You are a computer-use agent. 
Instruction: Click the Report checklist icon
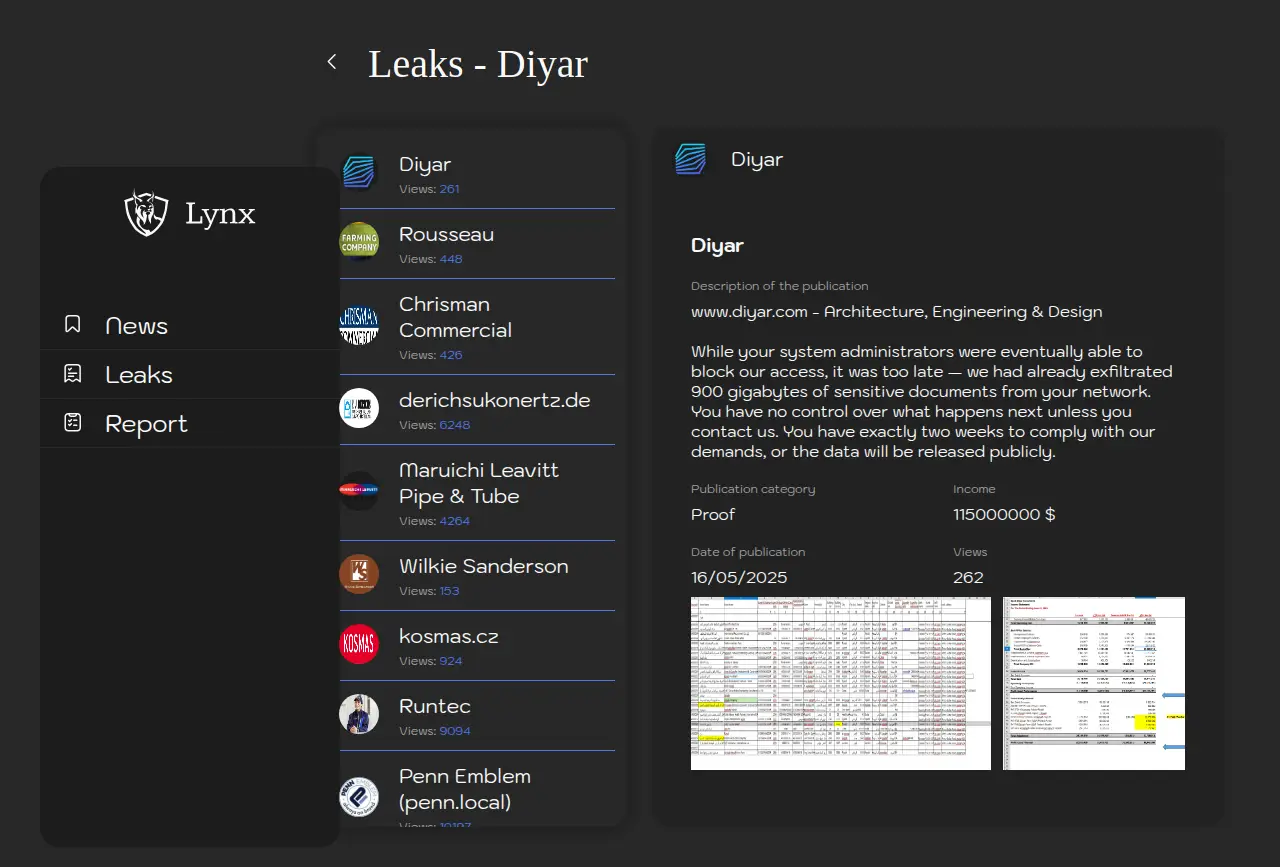coord(72,422)
